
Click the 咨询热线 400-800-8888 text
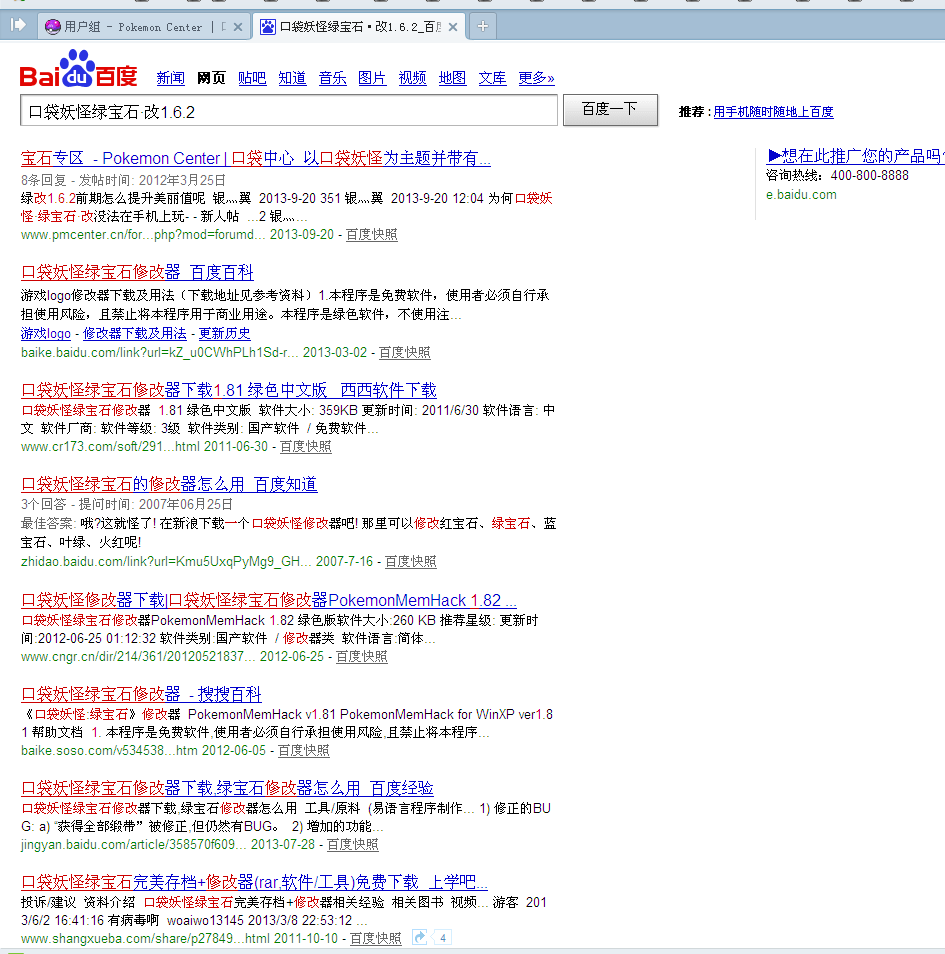(x=837, y=176)
